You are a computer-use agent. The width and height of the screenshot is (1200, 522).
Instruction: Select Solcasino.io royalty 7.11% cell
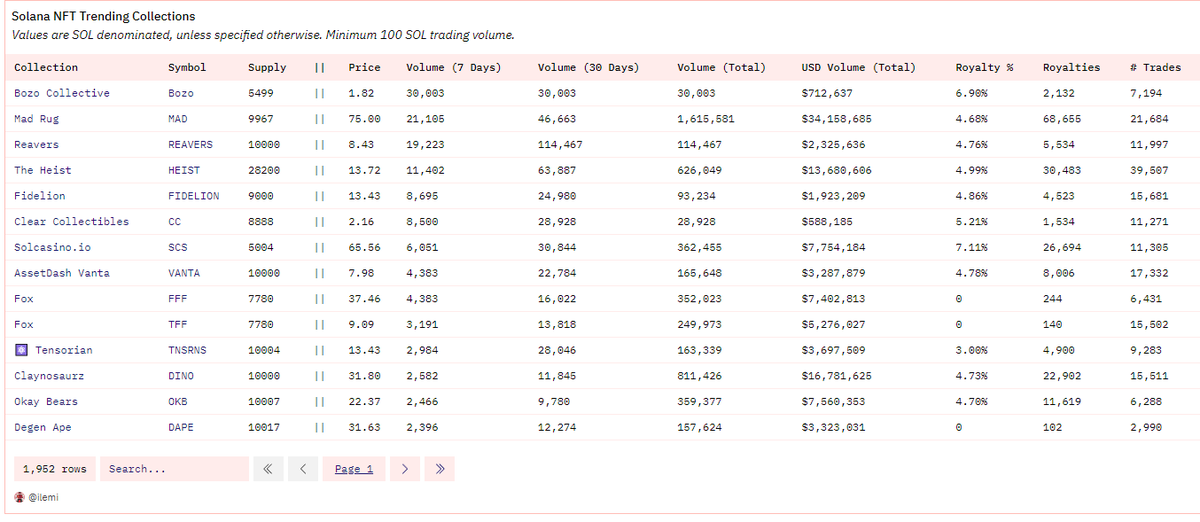(972, 247)
